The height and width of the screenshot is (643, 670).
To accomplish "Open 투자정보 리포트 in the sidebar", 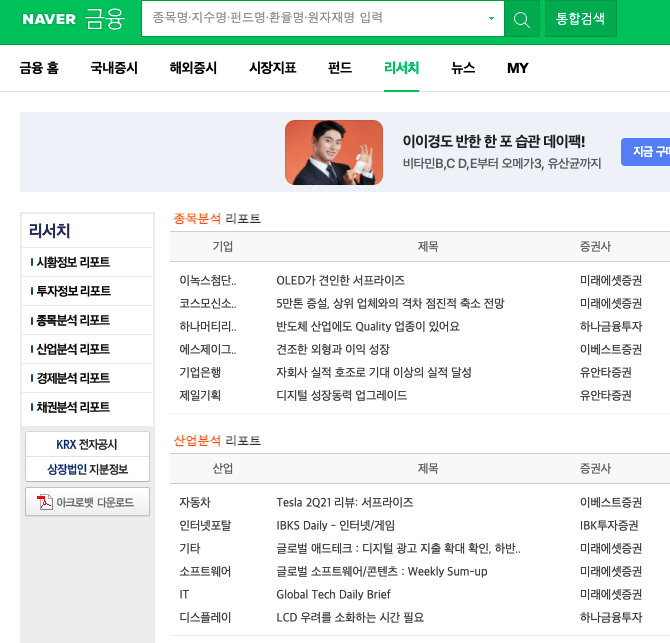I will click(73, 291).
